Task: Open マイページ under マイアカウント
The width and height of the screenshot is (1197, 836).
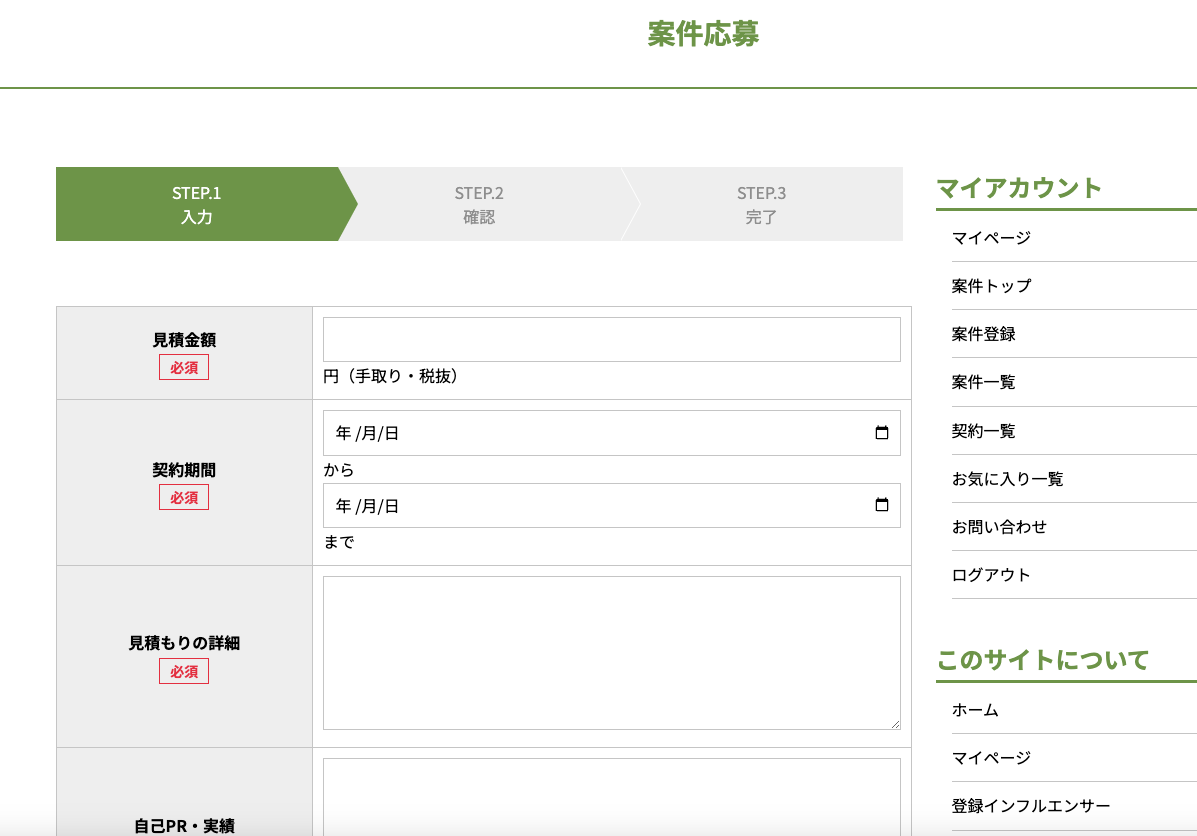Action: (x=991, y=238)
